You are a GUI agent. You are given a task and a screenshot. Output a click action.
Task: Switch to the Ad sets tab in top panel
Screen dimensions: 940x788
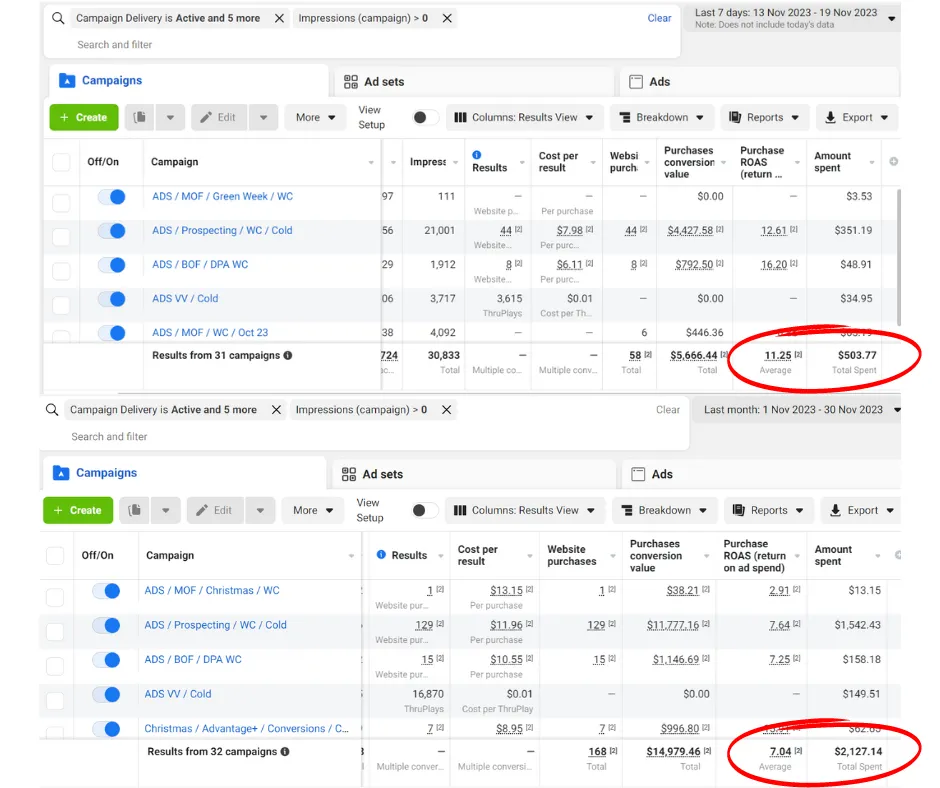373,82
